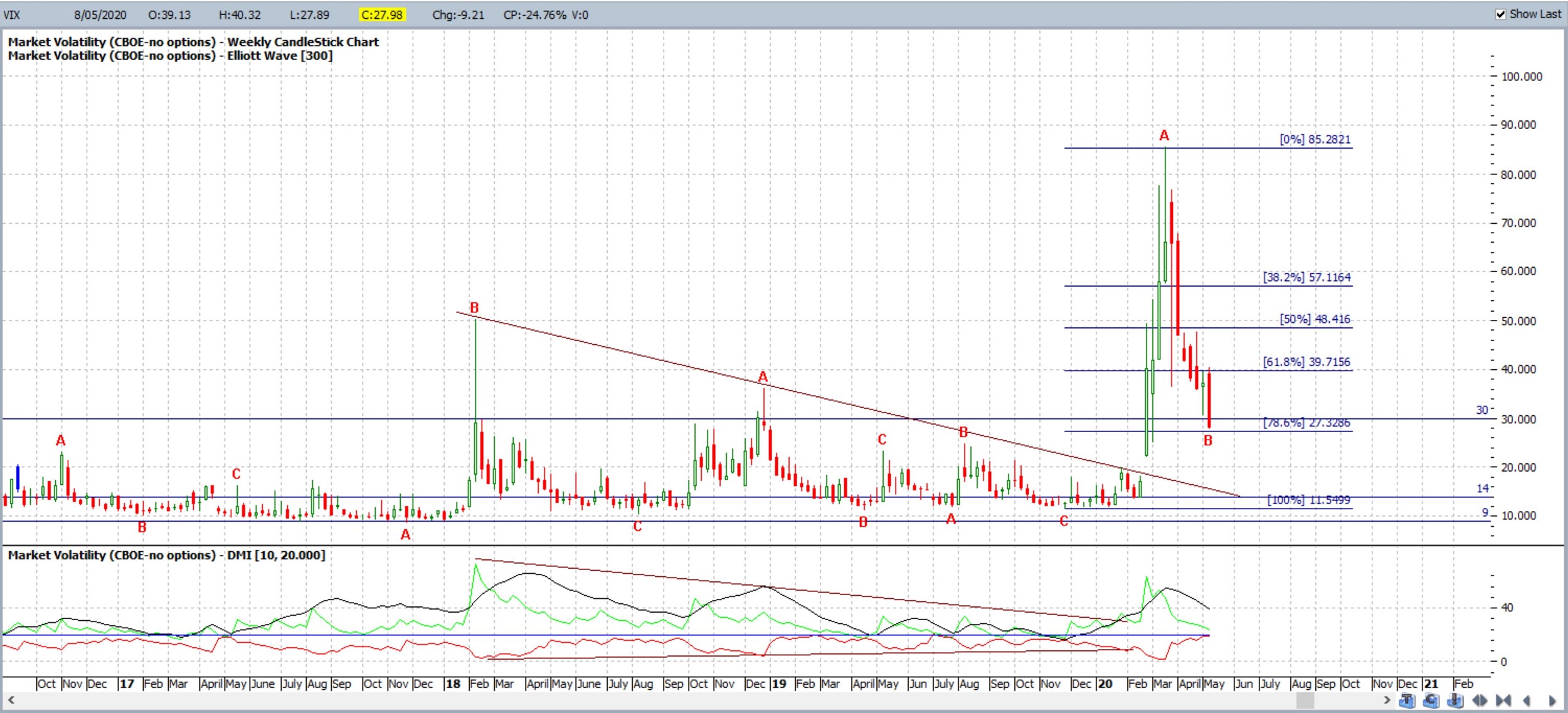Click the DMI axis value 40
This screenshot has width=1568, height=713.
[1507, 608]
